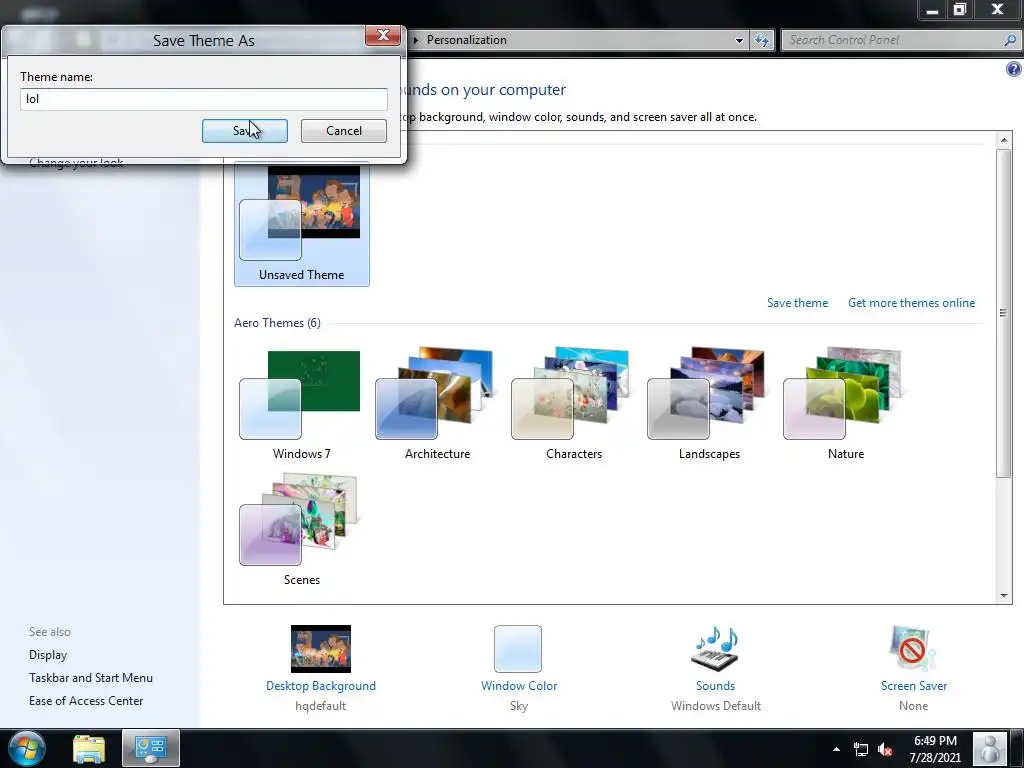Viewport: 1024px width, 768px height.
Task: Click the Desktop Background link text
Action: (x=321, y=686)
